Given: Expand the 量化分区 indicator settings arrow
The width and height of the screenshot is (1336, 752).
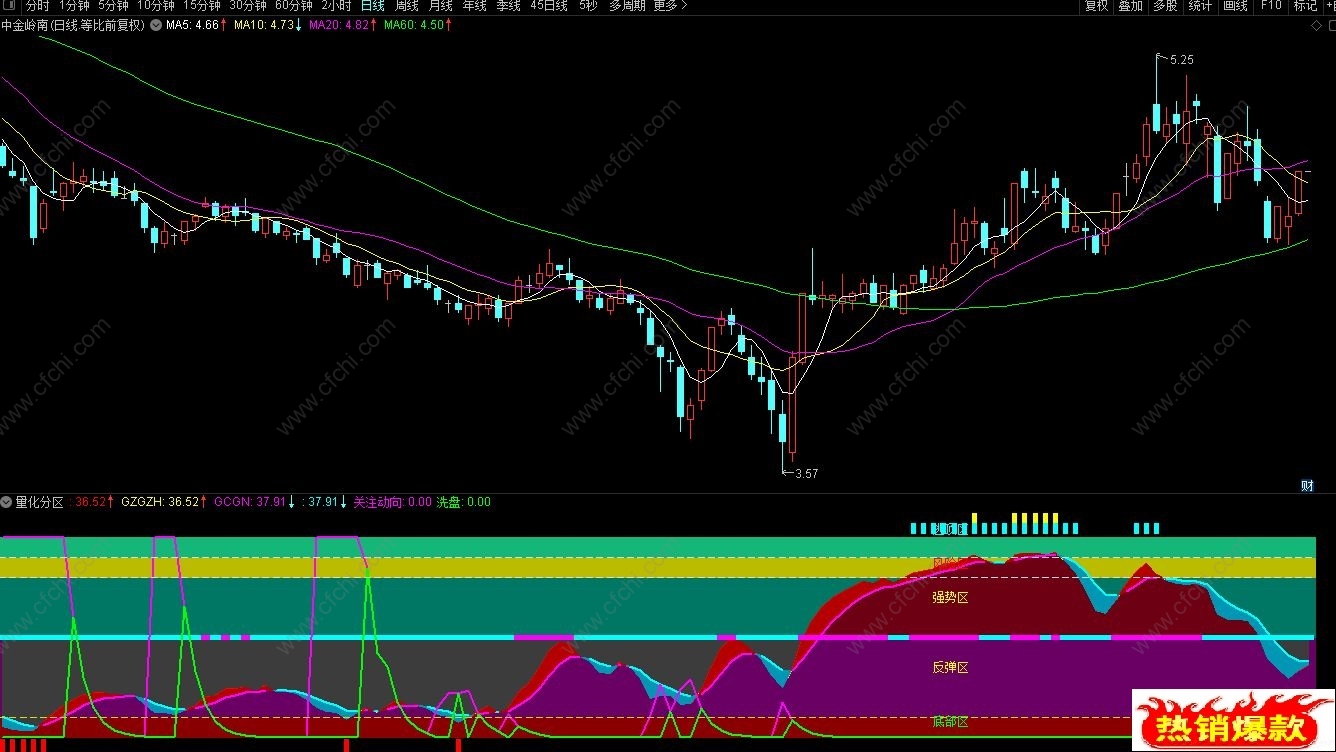Looking at the screenshot, I should click(x=6, y=502).
